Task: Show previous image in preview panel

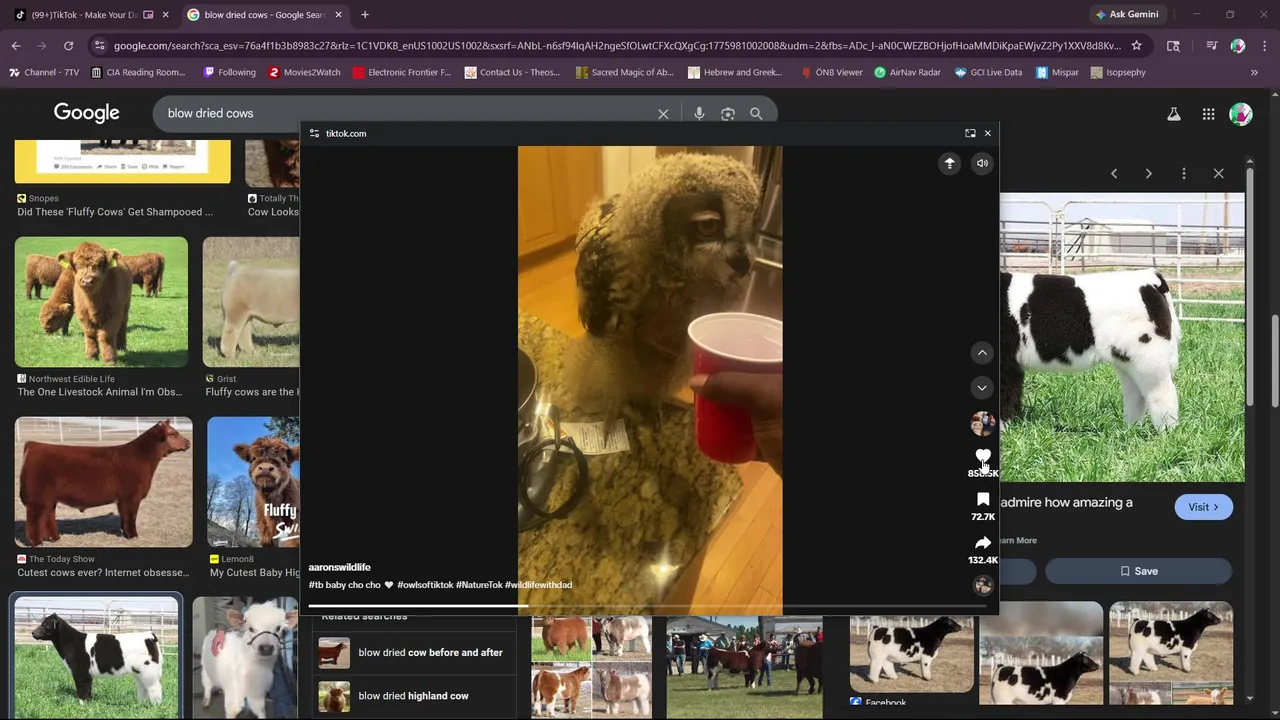Action: coord(1114,173)
